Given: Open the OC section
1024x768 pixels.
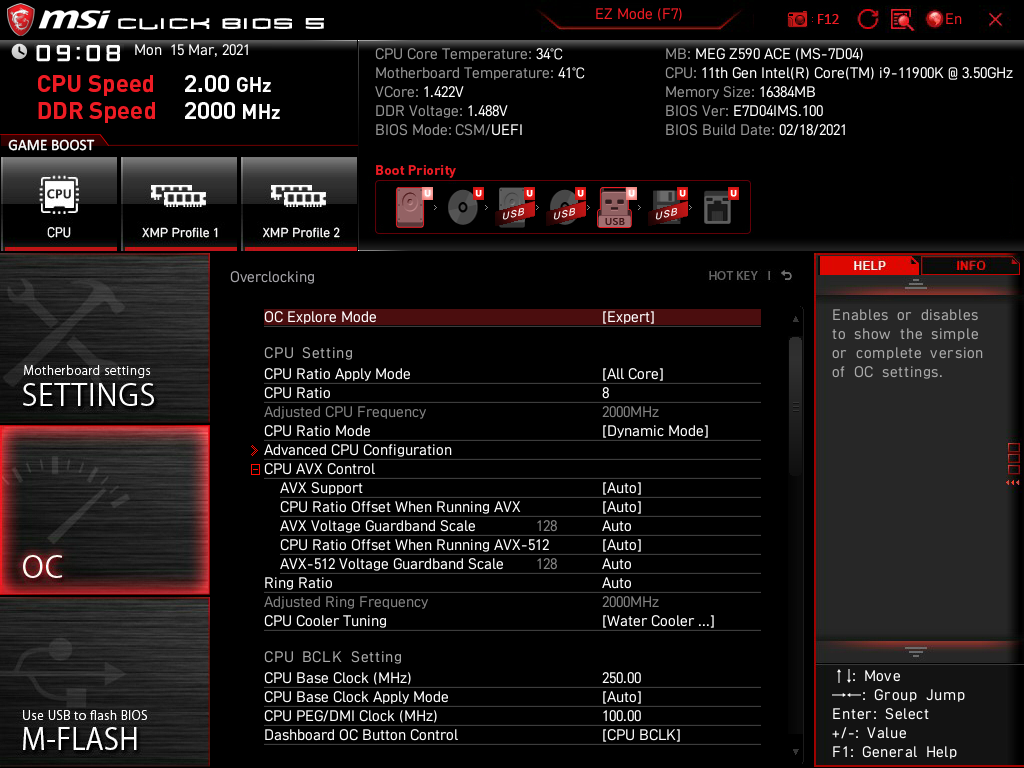Looking at the screenshot, I should tap(104, 510).
